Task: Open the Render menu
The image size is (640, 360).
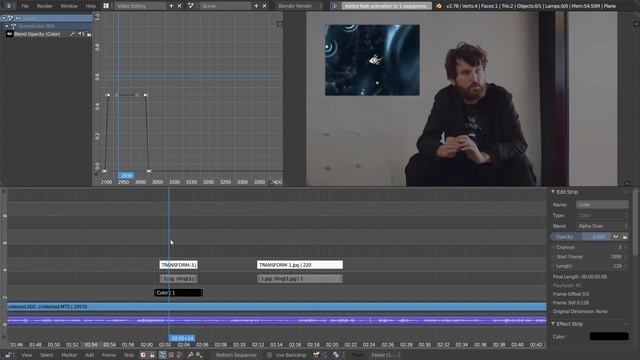Action: pos(44,6)
